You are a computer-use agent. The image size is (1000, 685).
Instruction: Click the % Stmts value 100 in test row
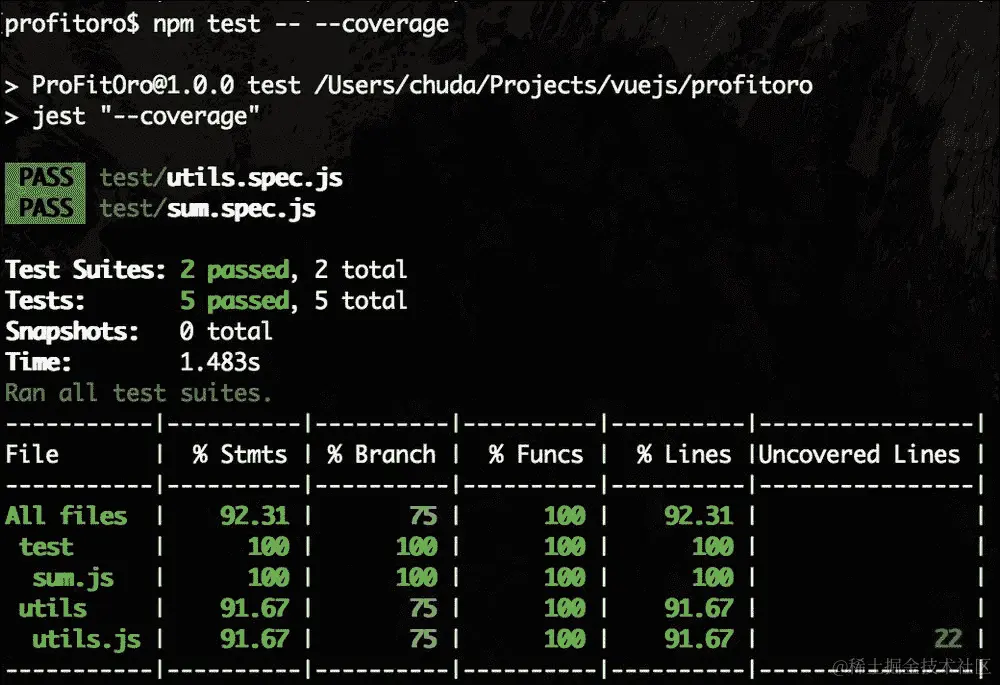(268, 547)
